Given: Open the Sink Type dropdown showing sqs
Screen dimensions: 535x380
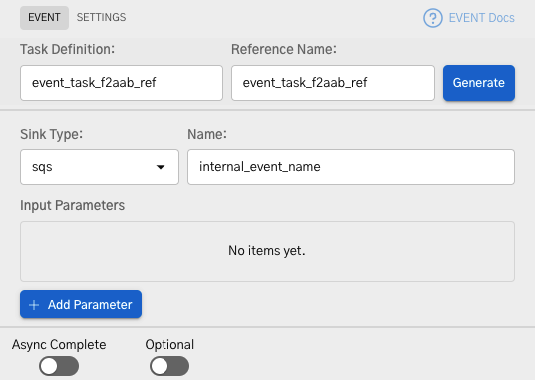Looking at the screenshot, I should pos(99,167).
